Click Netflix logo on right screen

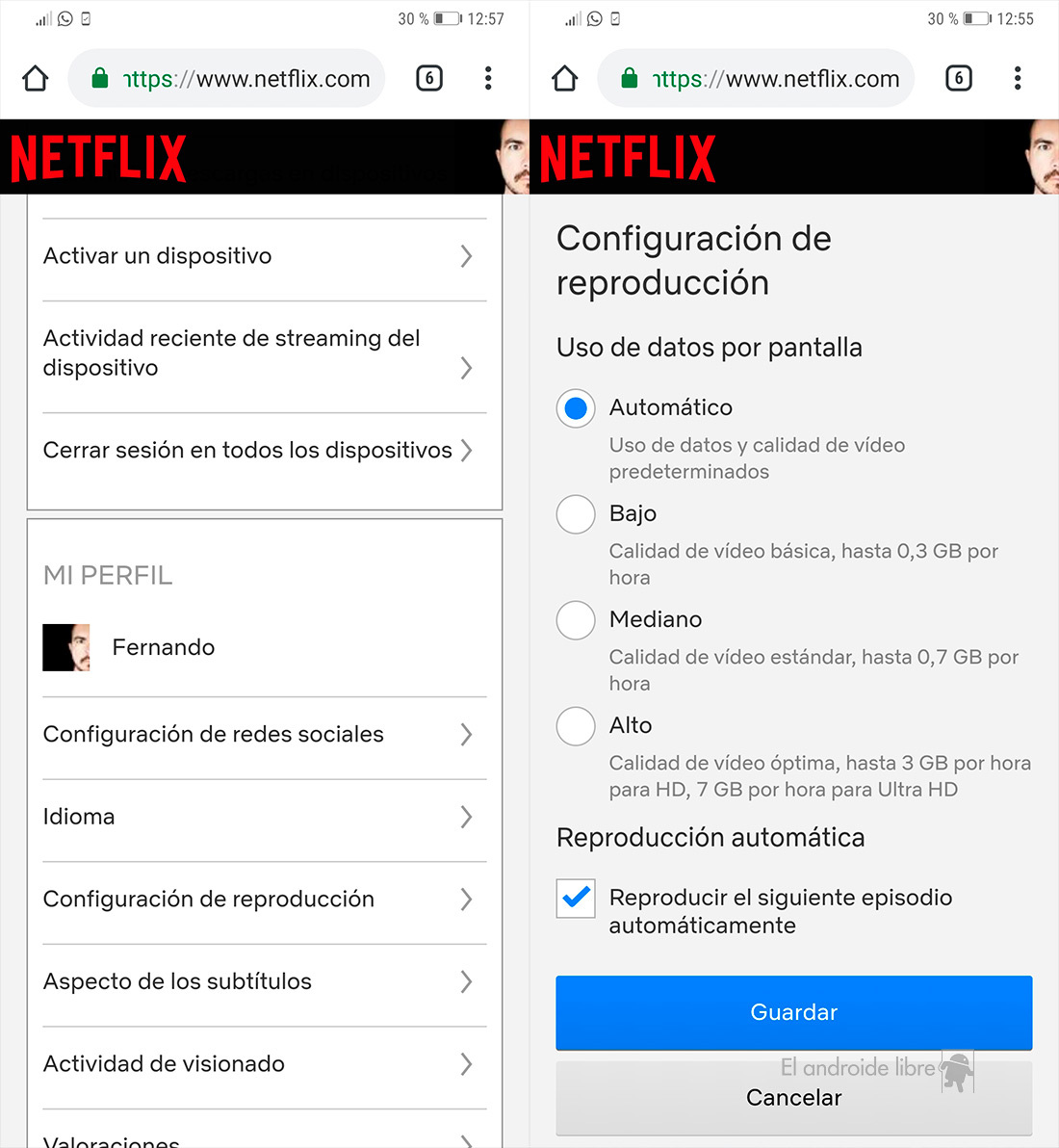coord(628,157)
